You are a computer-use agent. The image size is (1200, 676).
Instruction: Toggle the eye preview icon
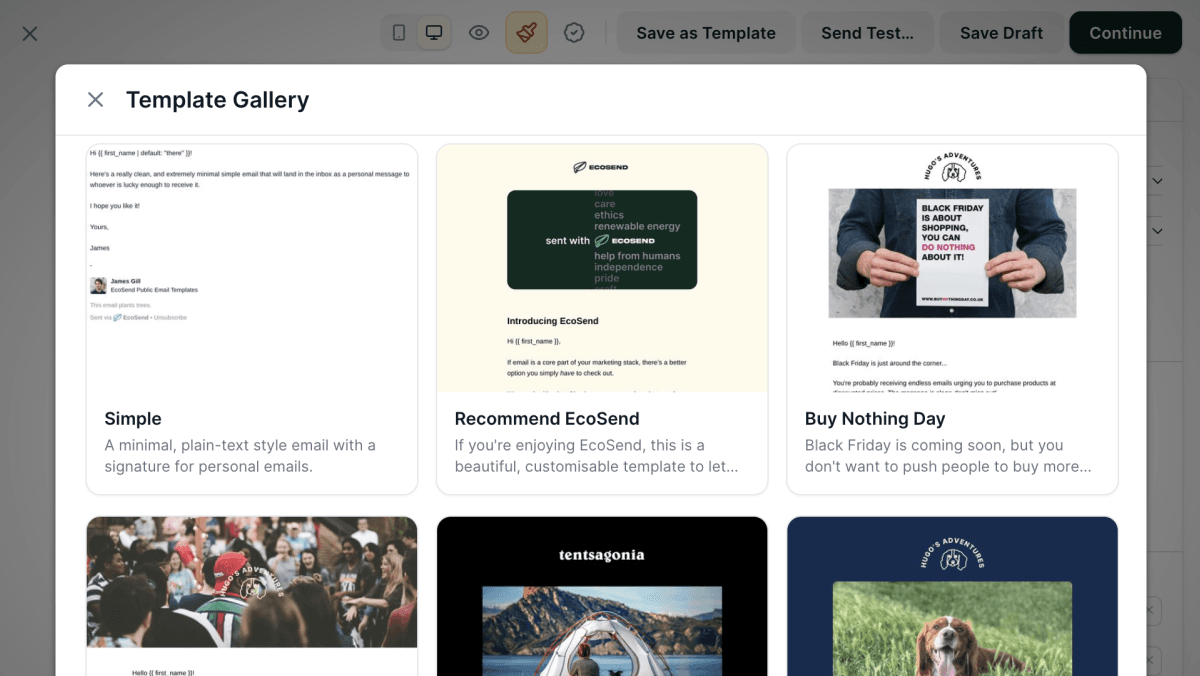pyautogui.click(x=479, y=33)
